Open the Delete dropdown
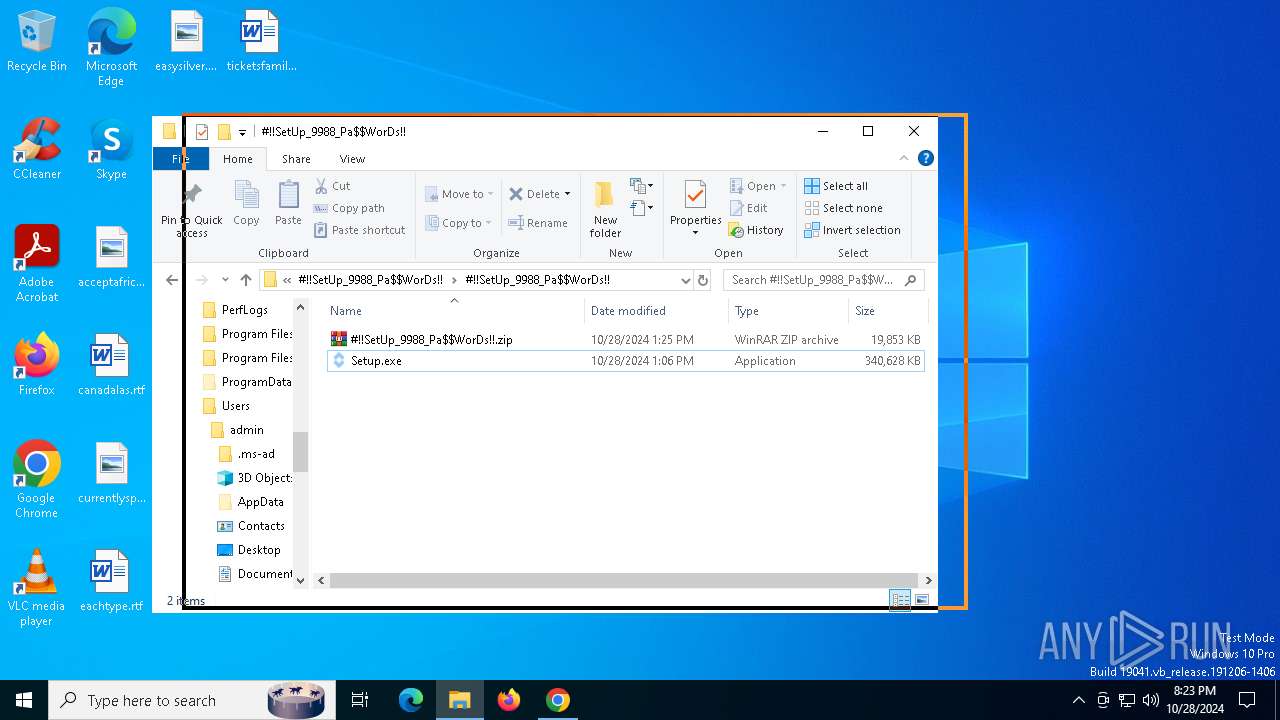This screenshot has height=720, width=1280. point(539,194)
